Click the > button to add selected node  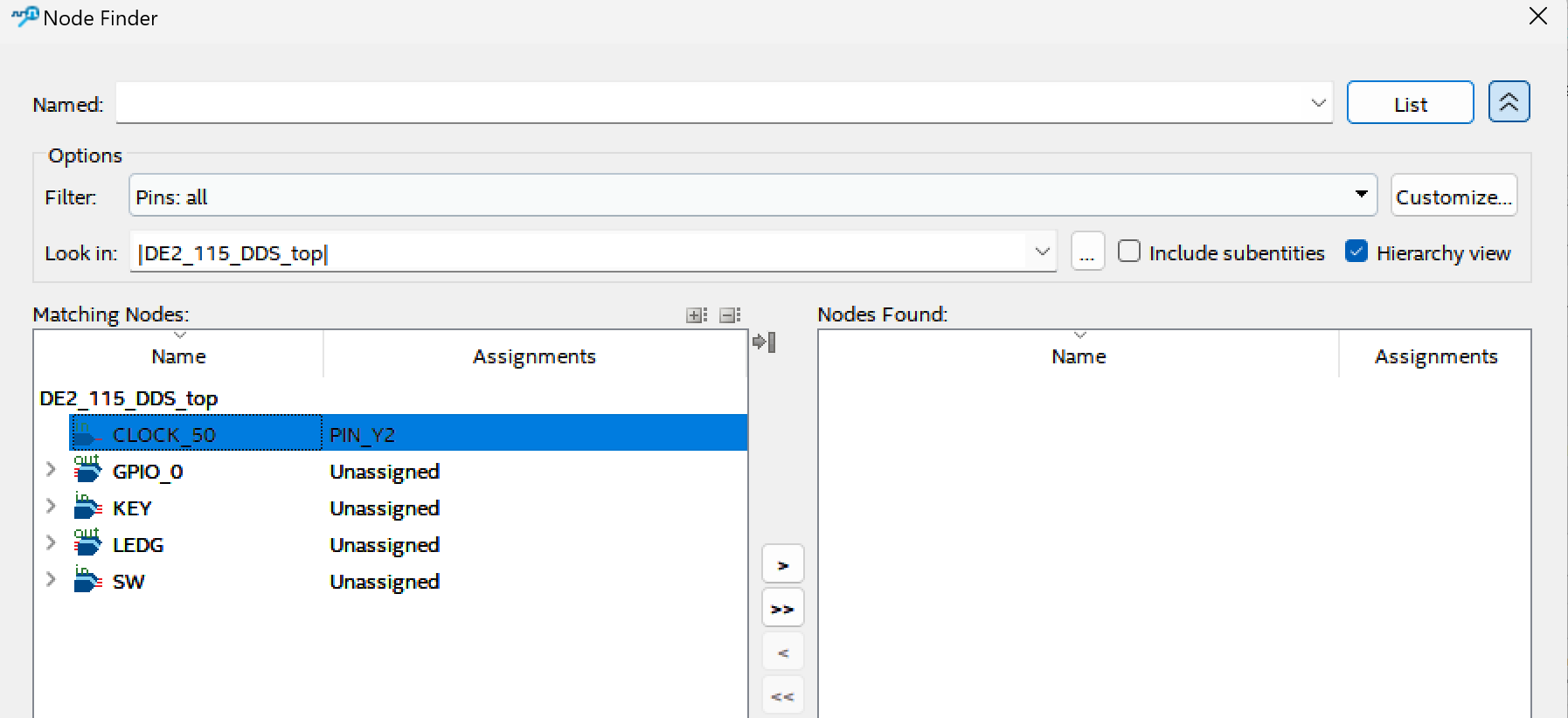[782, 565]
